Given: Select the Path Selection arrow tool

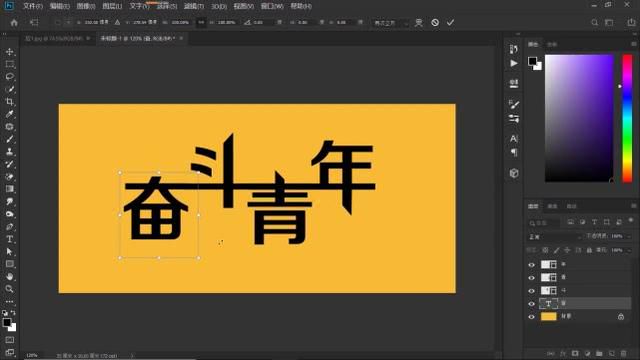Looking at the screenshot, I should (10, 251).
